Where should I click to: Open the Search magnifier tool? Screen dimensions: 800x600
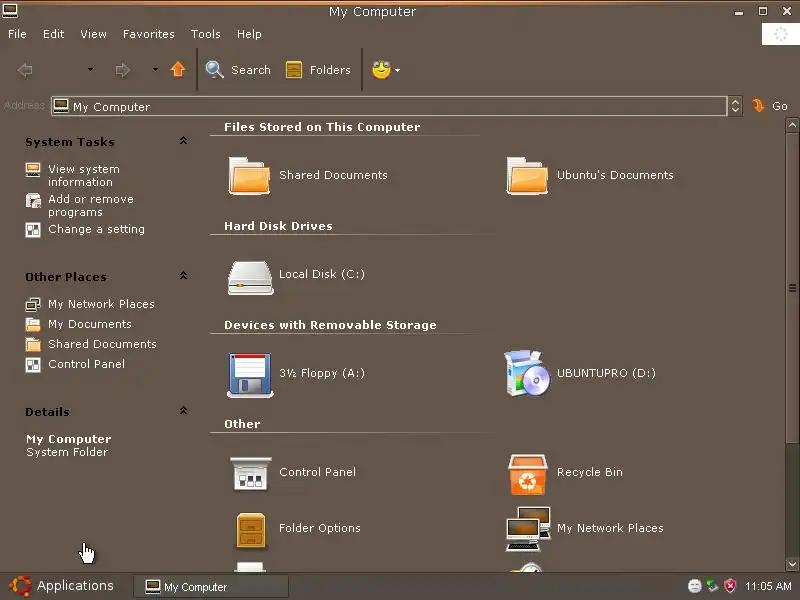point(214,69)
